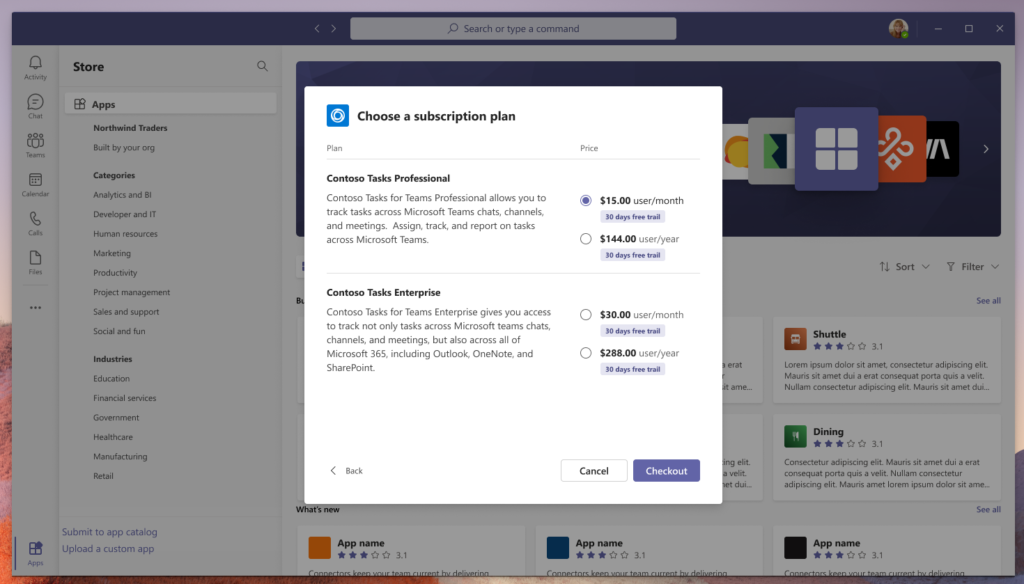The height and width of the screenshot is (584, 1024).
Task: Select the Apps tab in Store
Action: point(170,104)
